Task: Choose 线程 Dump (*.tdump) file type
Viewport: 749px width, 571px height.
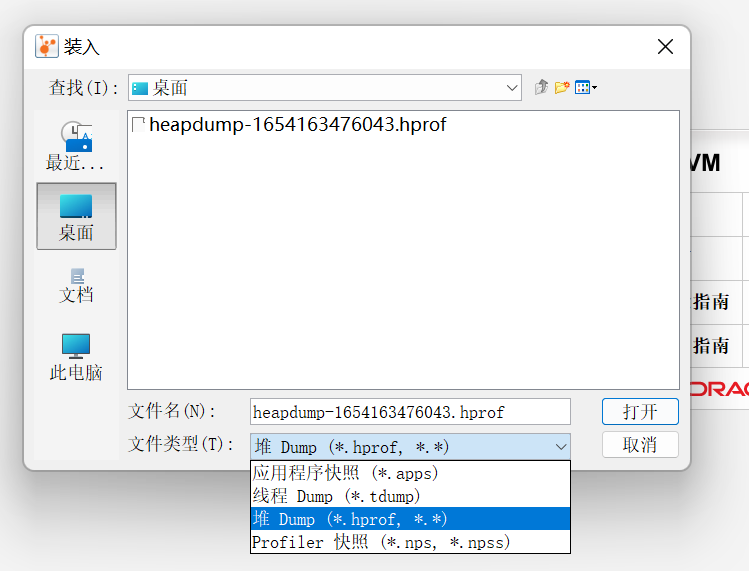Action: coord(410,496)
